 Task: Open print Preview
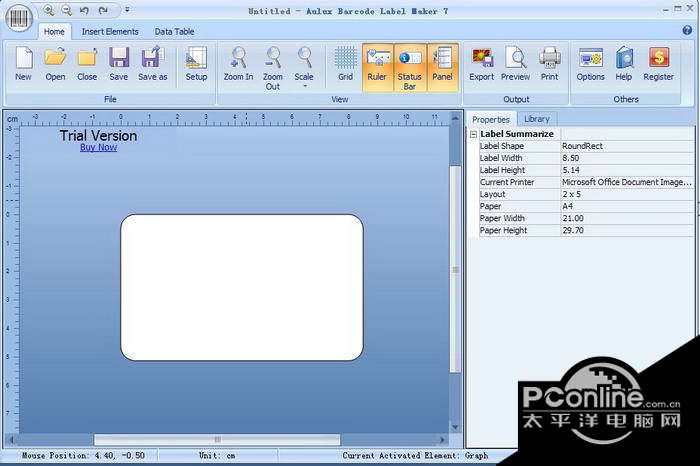pos(516,65)
